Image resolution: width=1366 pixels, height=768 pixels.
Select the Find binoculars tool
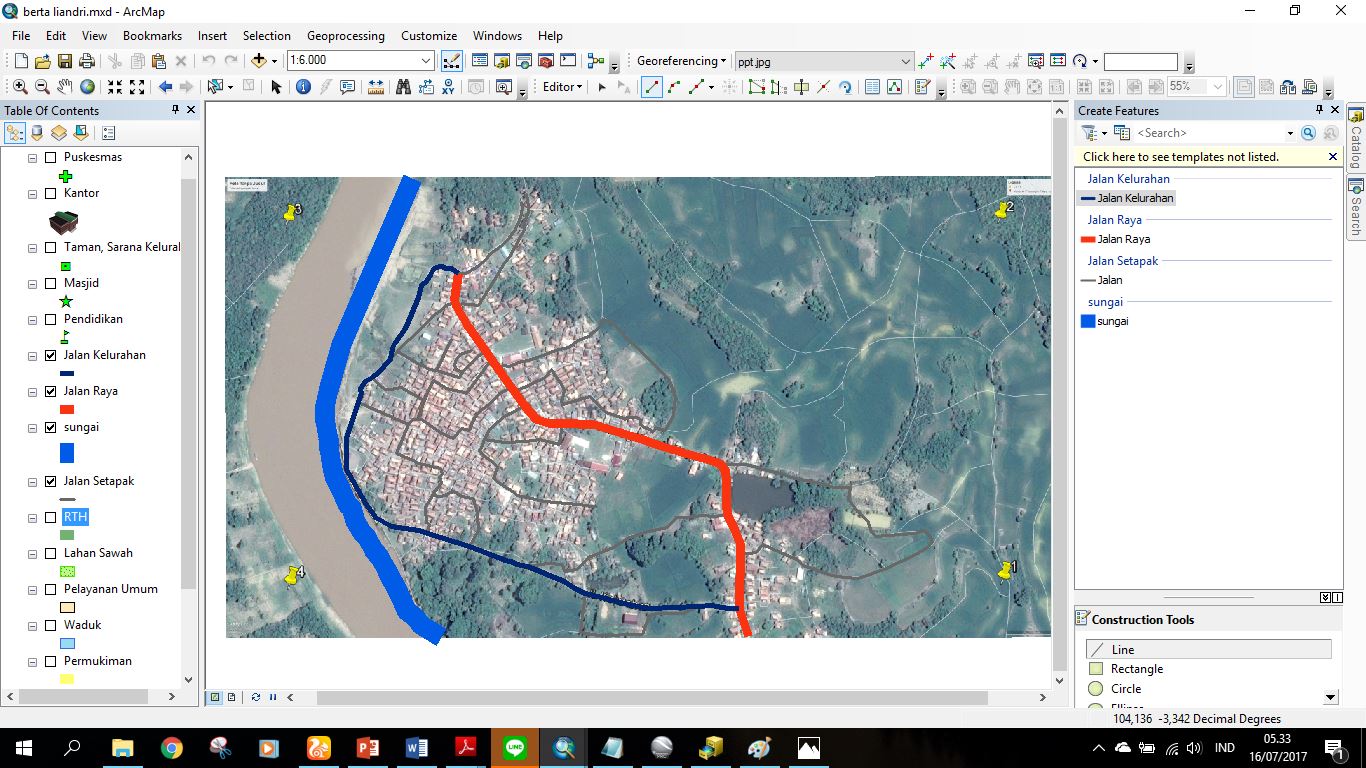click(x=404, y=86)
